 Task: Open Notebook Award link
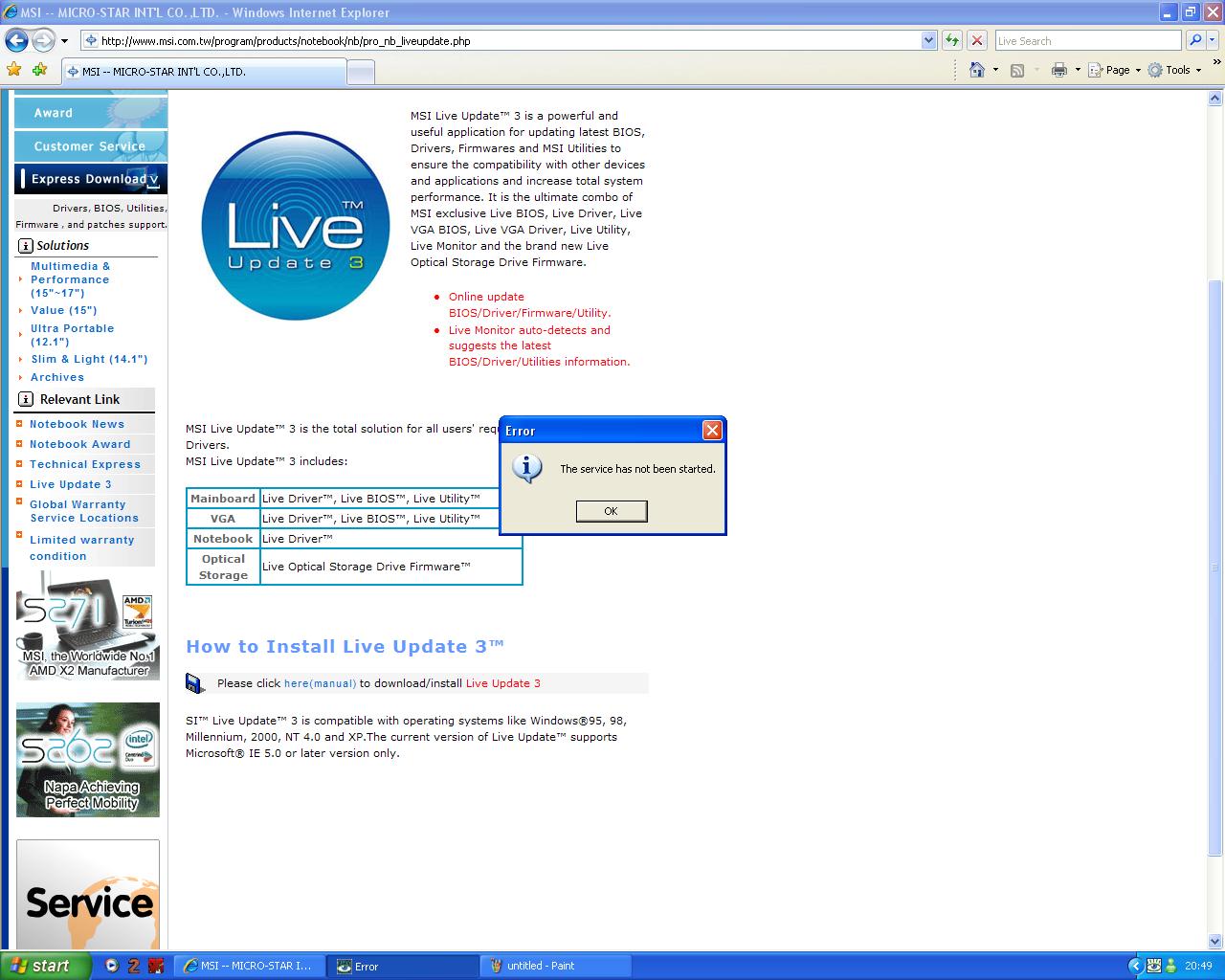tap(79, 444)
